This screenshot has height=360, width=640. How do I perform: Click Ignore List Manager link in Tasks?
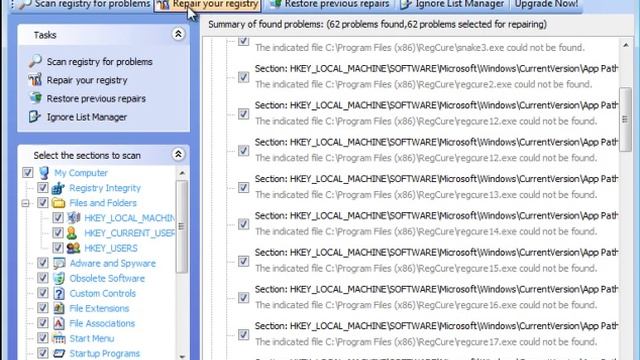click(87, 117)
